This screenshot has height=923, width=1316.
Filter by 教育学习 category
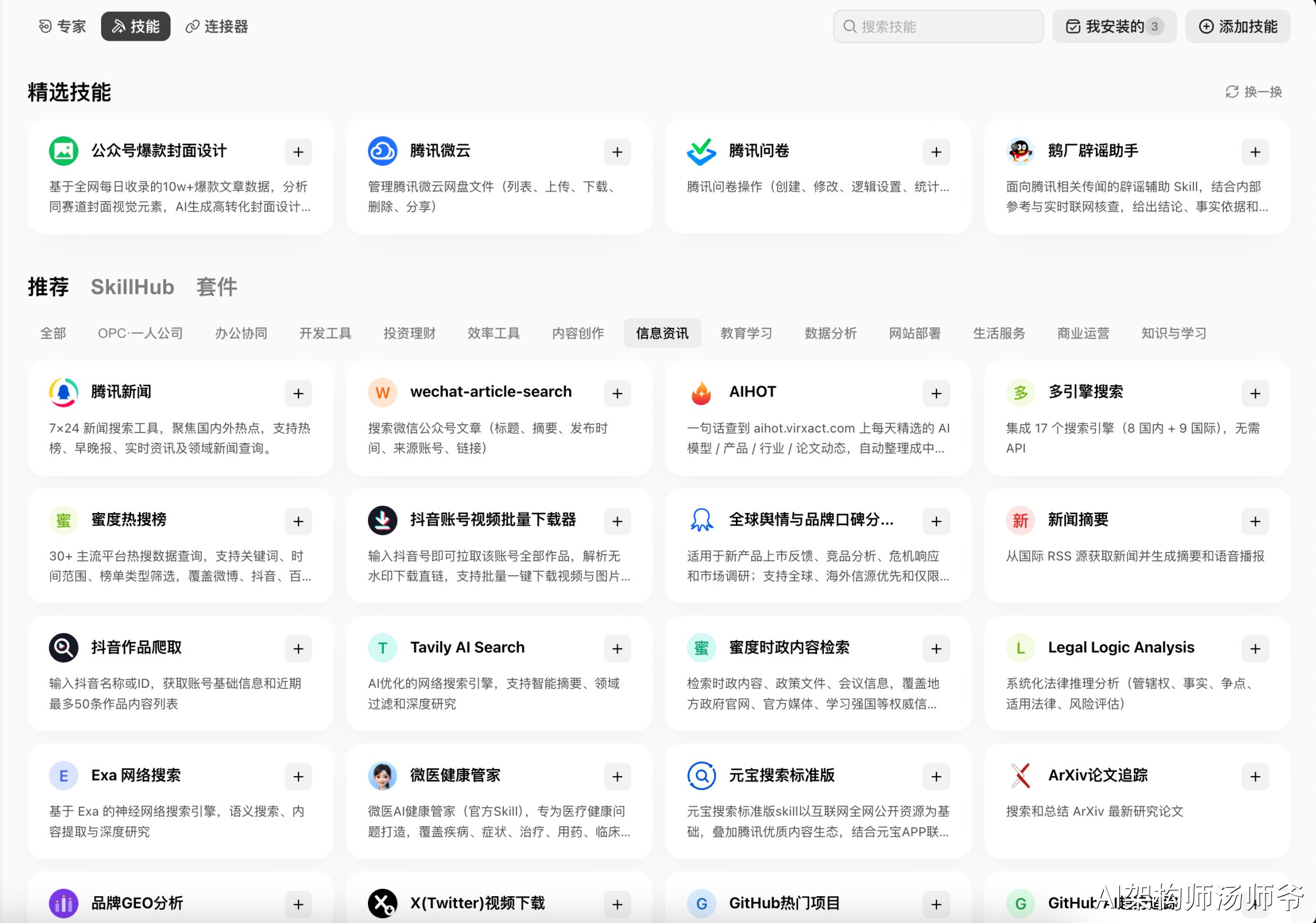[x=746, y=333]
